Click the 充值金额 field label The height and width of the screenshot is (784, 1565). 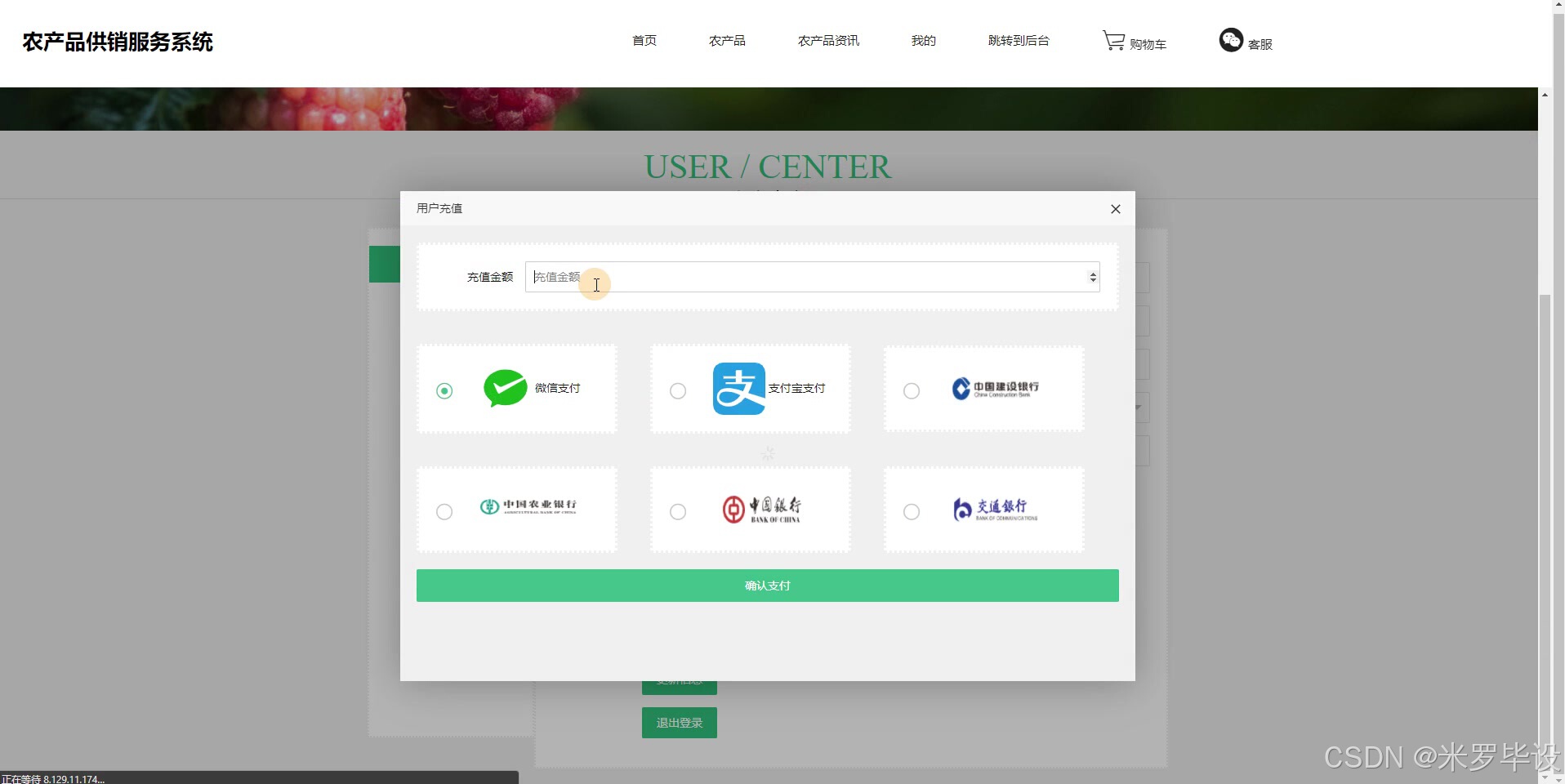pyautogui.click(x=490, y=277)
